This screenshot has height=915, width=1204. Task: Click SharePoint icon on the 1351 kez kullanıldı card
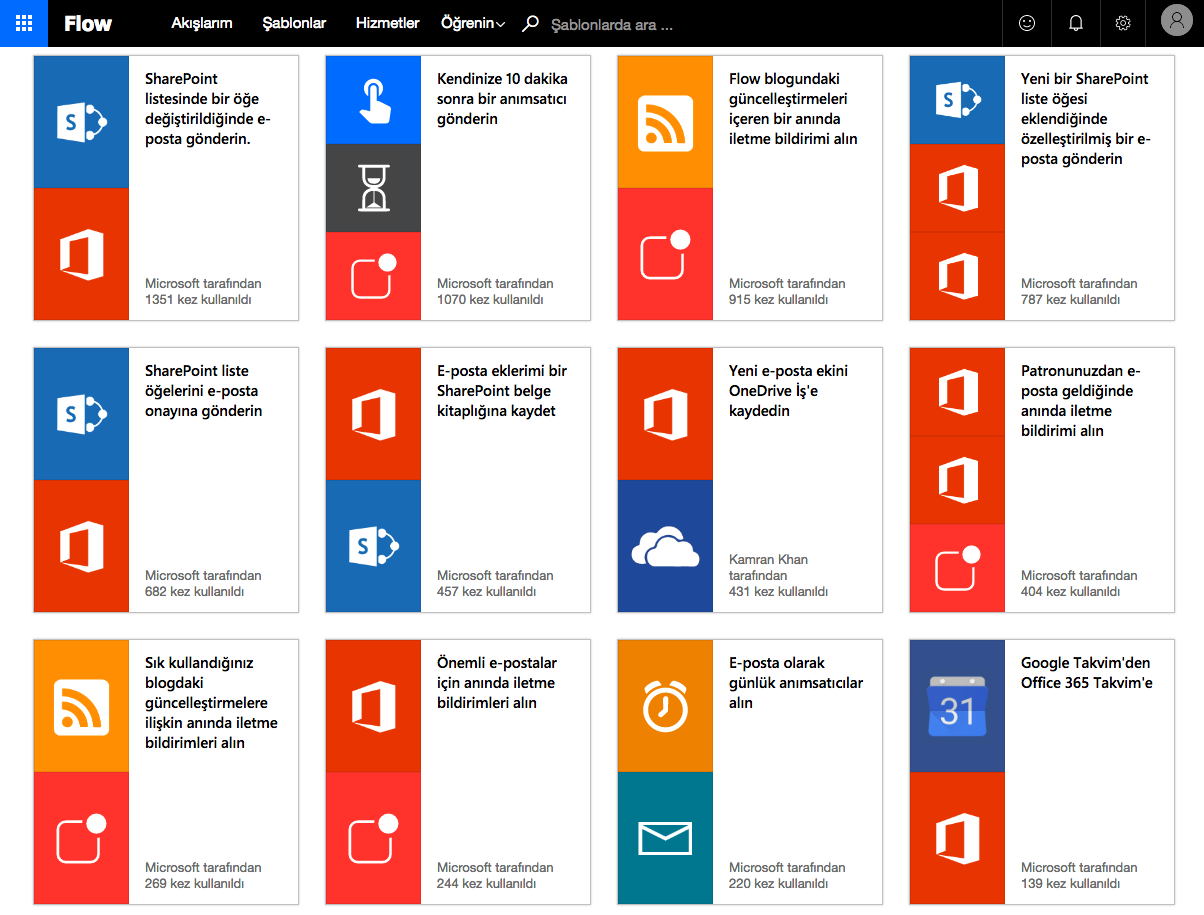pos(82,122)
